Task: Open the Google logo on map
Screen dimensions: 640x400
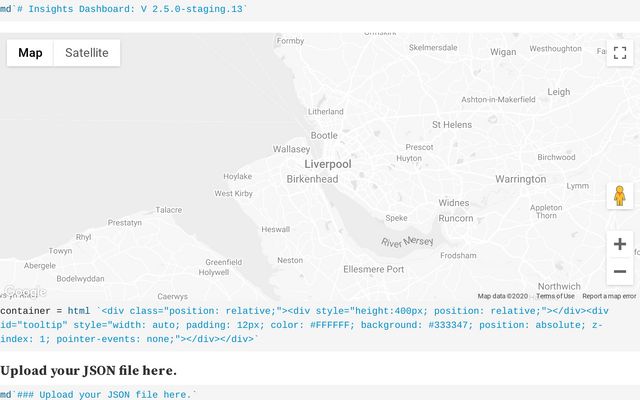Action: click(24, 291)
